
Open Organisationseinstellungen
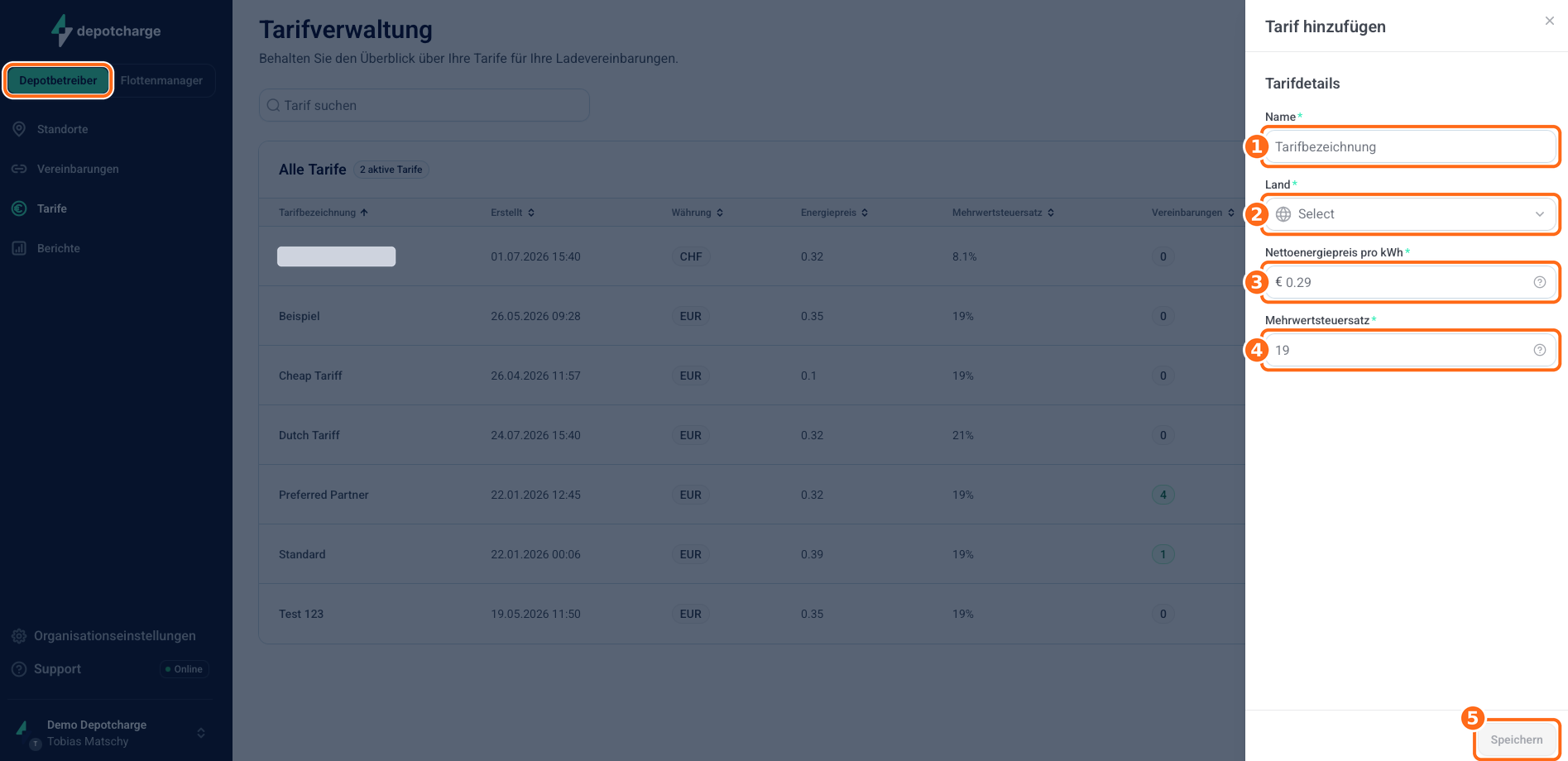click(115, 636)
